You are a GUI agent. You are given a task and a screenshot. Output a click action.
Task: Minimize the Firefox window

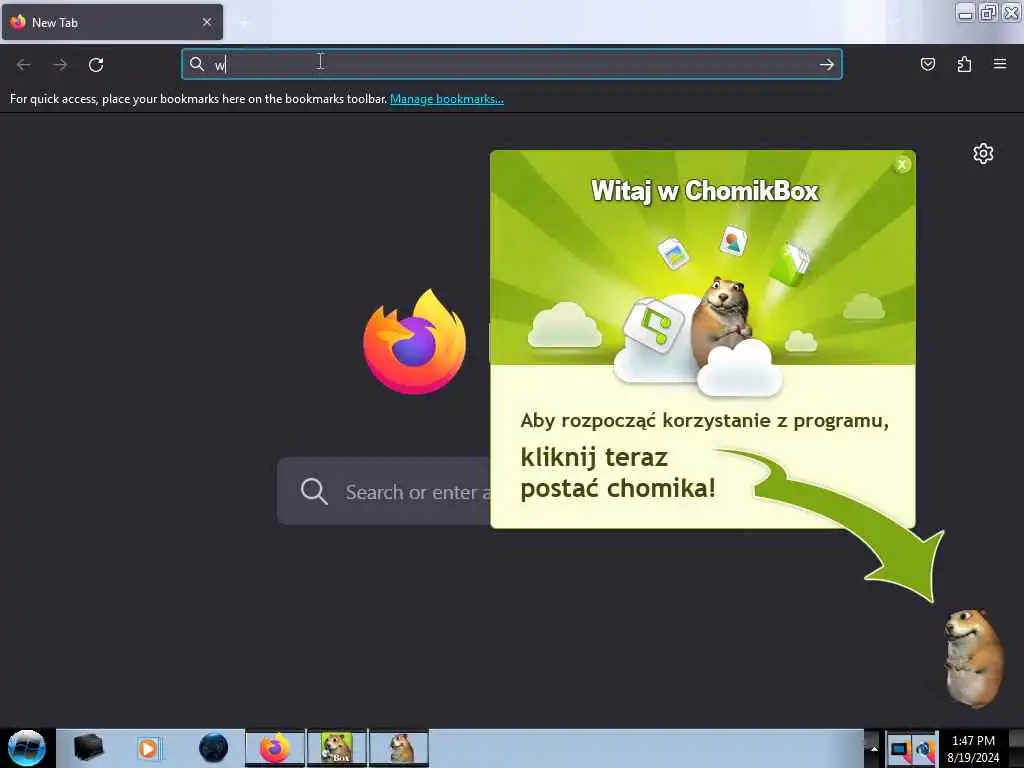pyautogui.click(x=965, y=12)
